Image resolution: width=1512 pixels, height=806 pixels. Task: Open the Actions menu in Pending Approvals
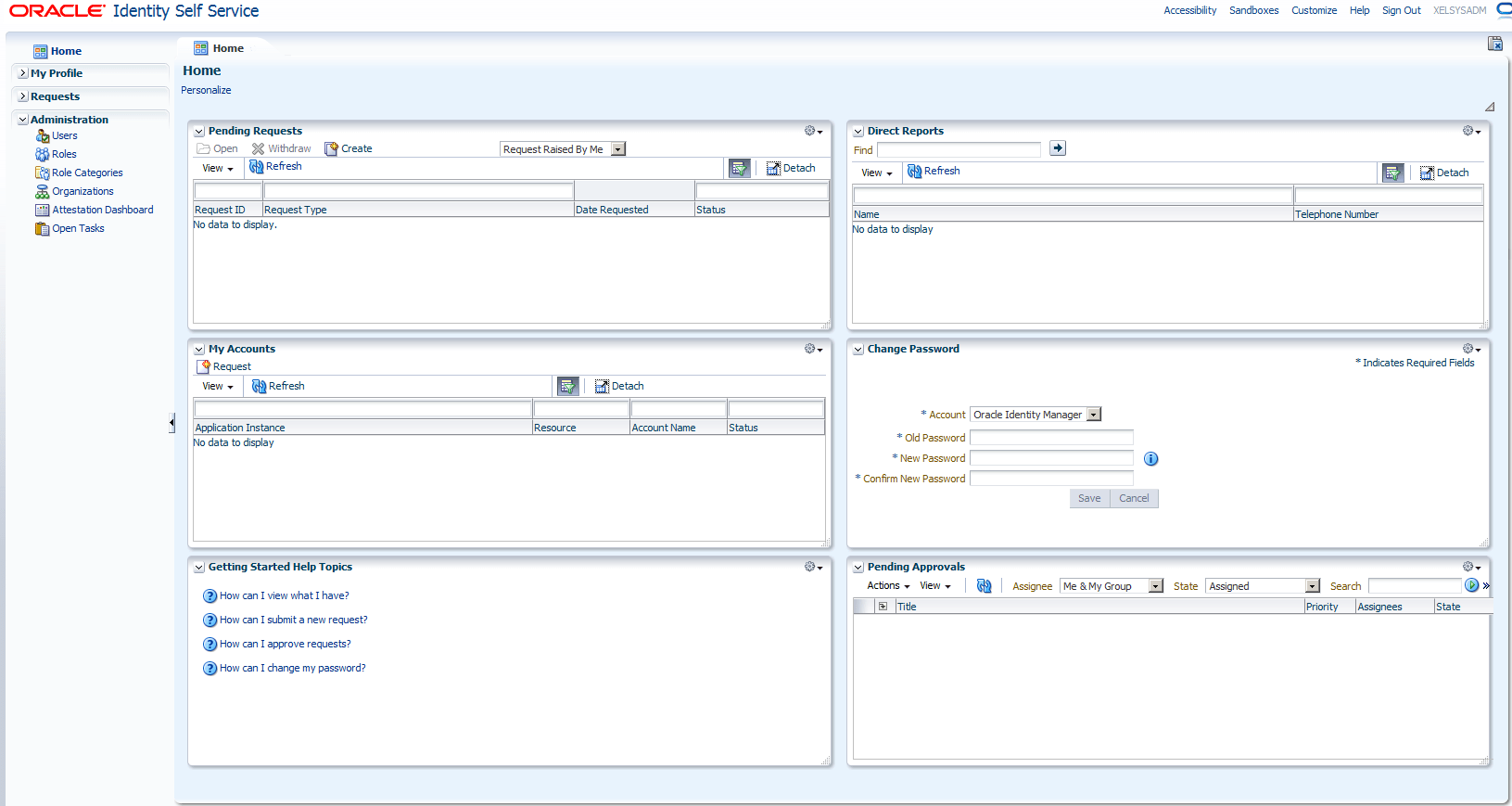pos(888,586)
